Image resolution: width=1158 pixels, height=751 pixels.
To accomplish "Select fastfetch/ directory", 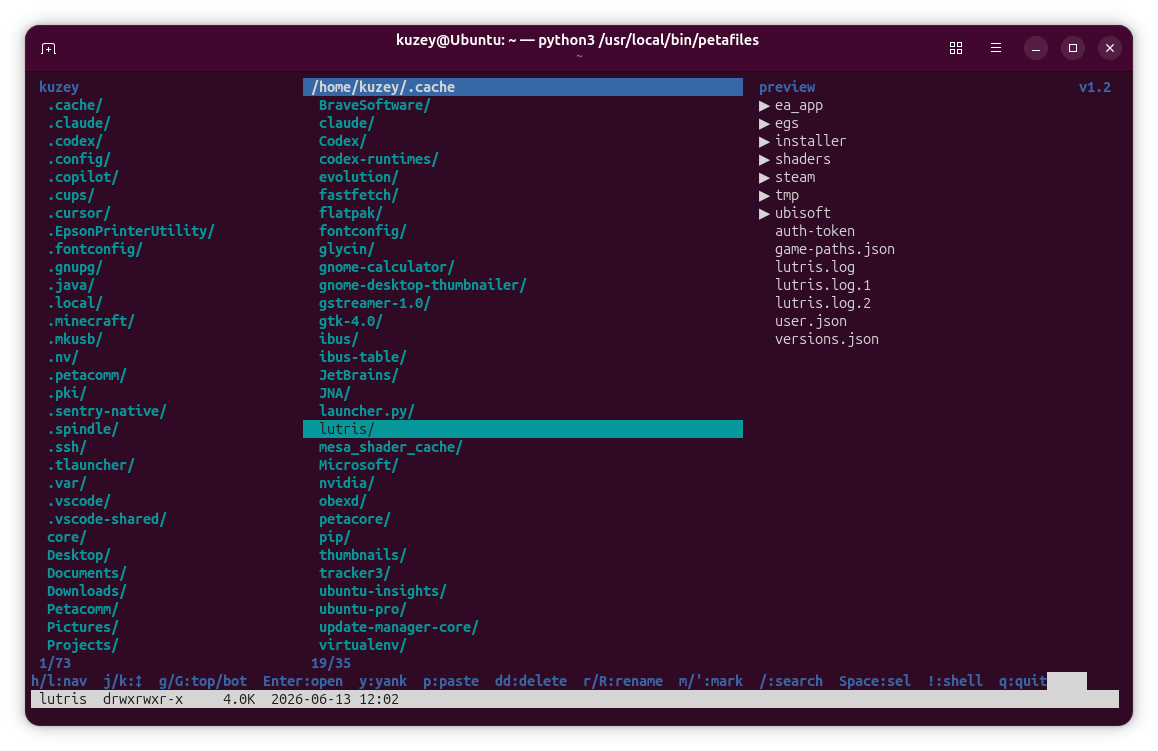I will (x=359, y=195).
